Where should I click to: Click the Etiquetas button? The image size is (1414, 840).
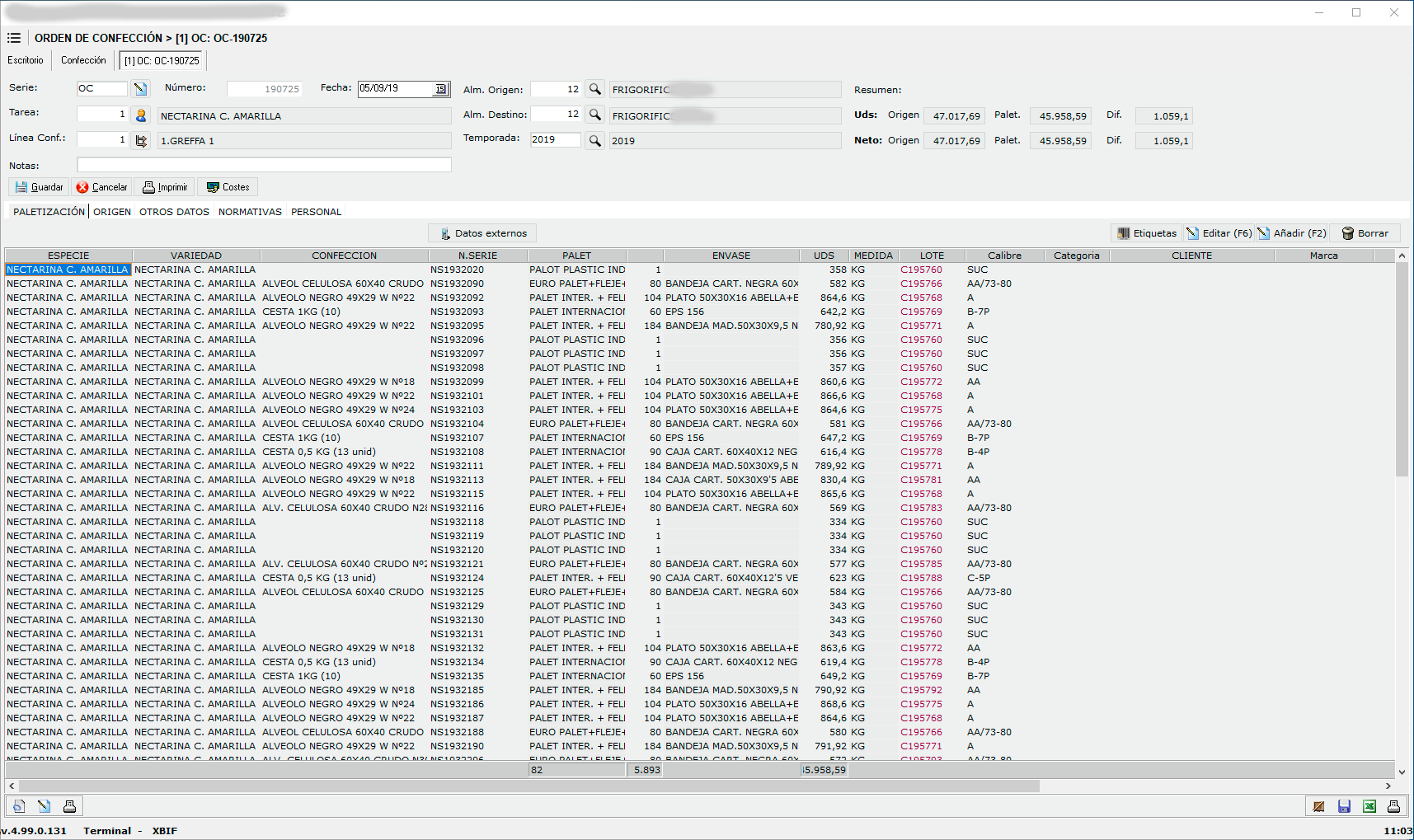click(x=1147, y=233)
